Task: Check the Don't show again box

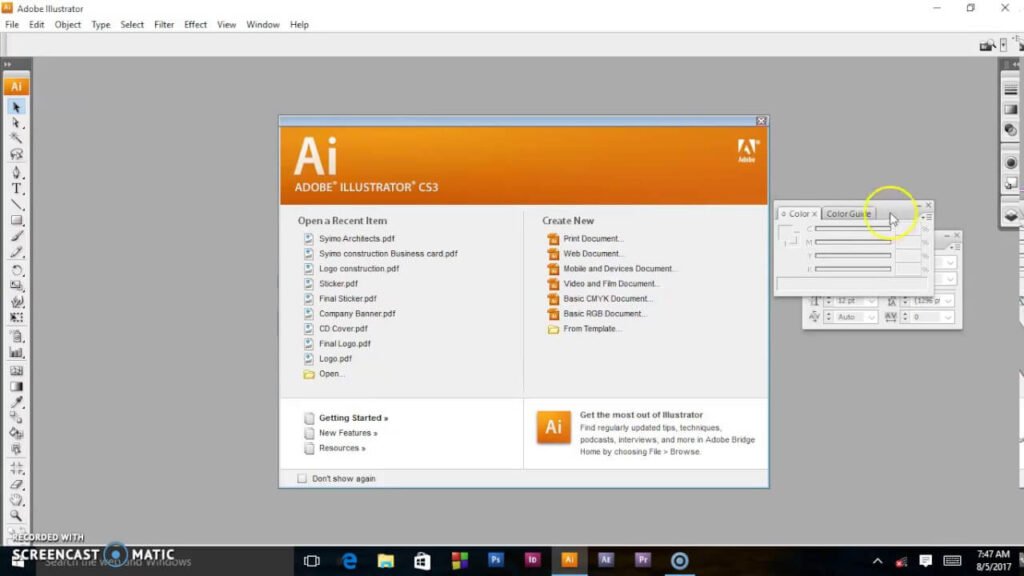Action: 302,479
